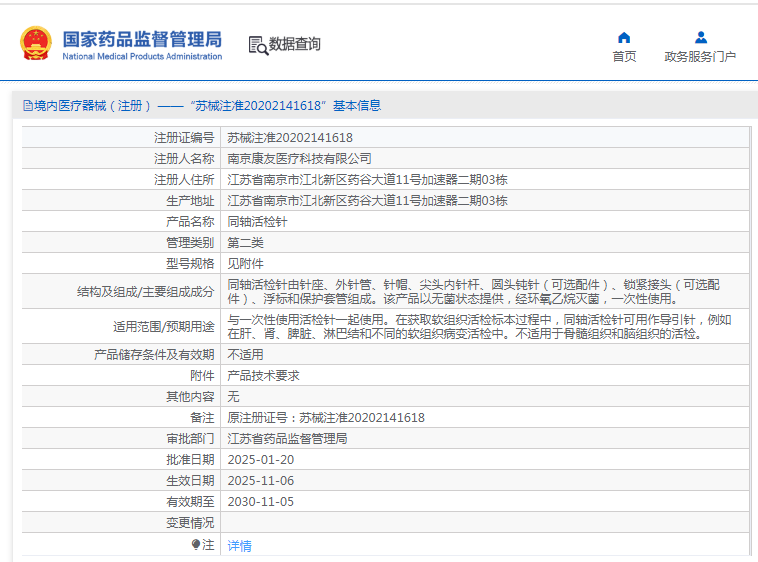This screenshot has height=562, width=758.
Task: Click expiry date value 2030-11-05
Action: [260, 502]
